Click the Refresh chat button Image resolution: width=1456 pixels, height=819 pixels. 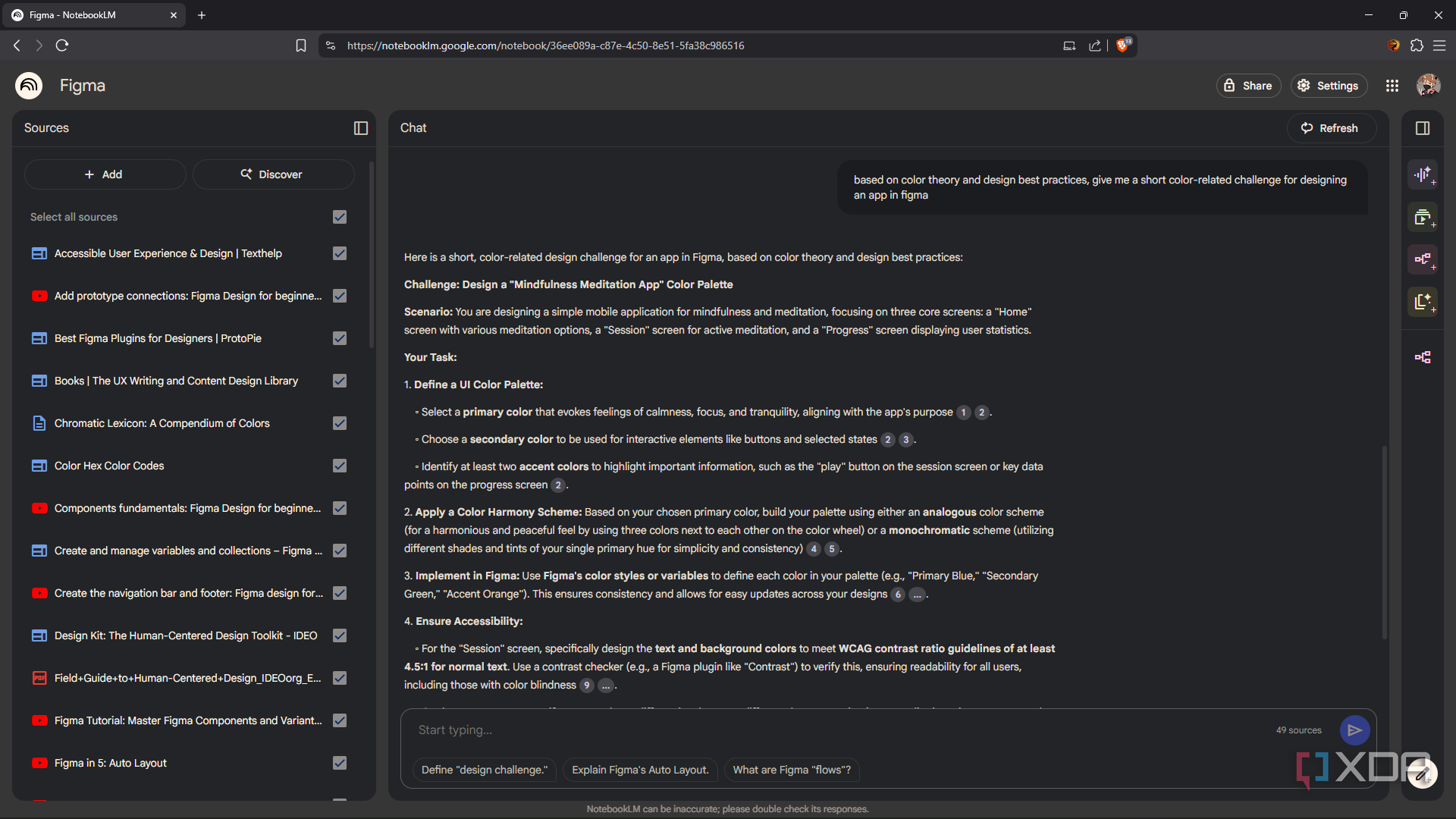pos(1331,128)
